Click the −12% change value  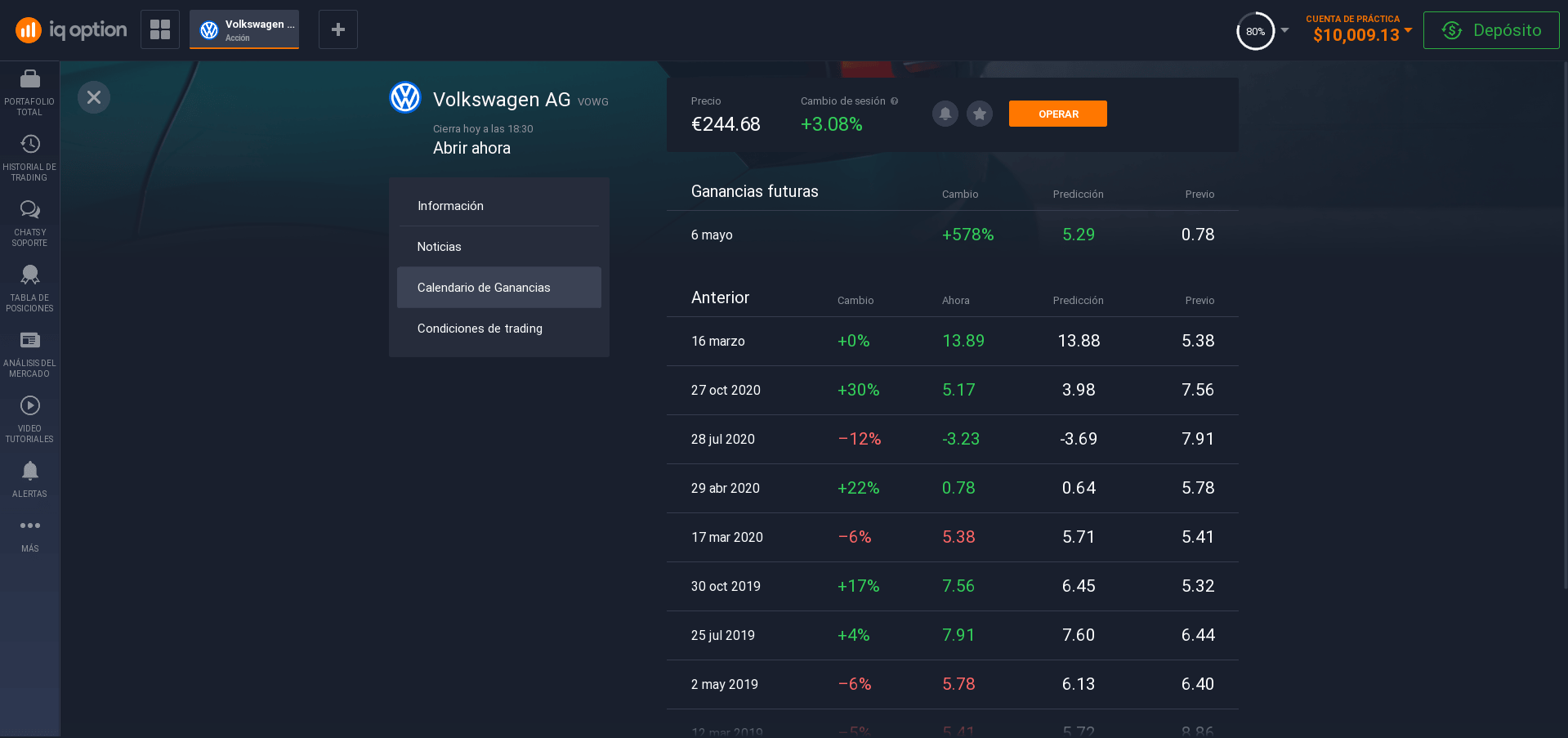(x=860, y=439)
